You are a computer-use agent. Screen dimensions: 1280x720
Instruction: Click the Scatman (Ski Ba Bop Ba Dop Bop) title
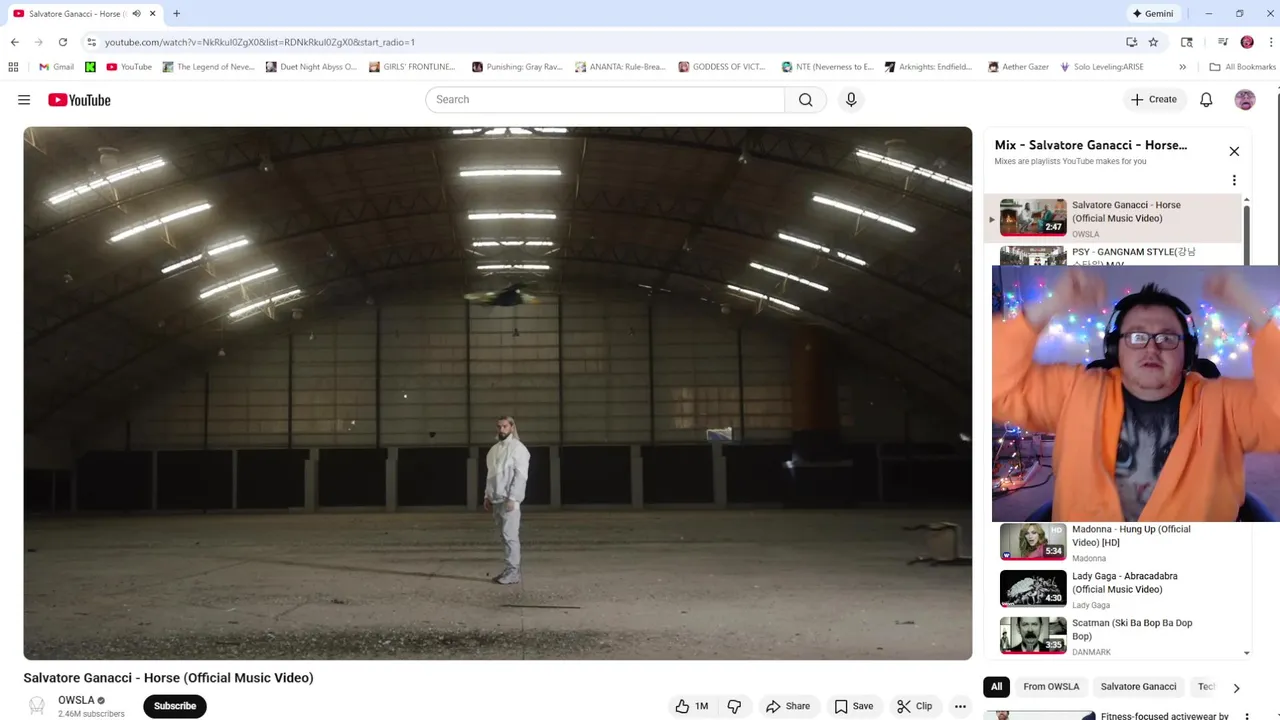pyautogui.click(x=1132, y=629)
